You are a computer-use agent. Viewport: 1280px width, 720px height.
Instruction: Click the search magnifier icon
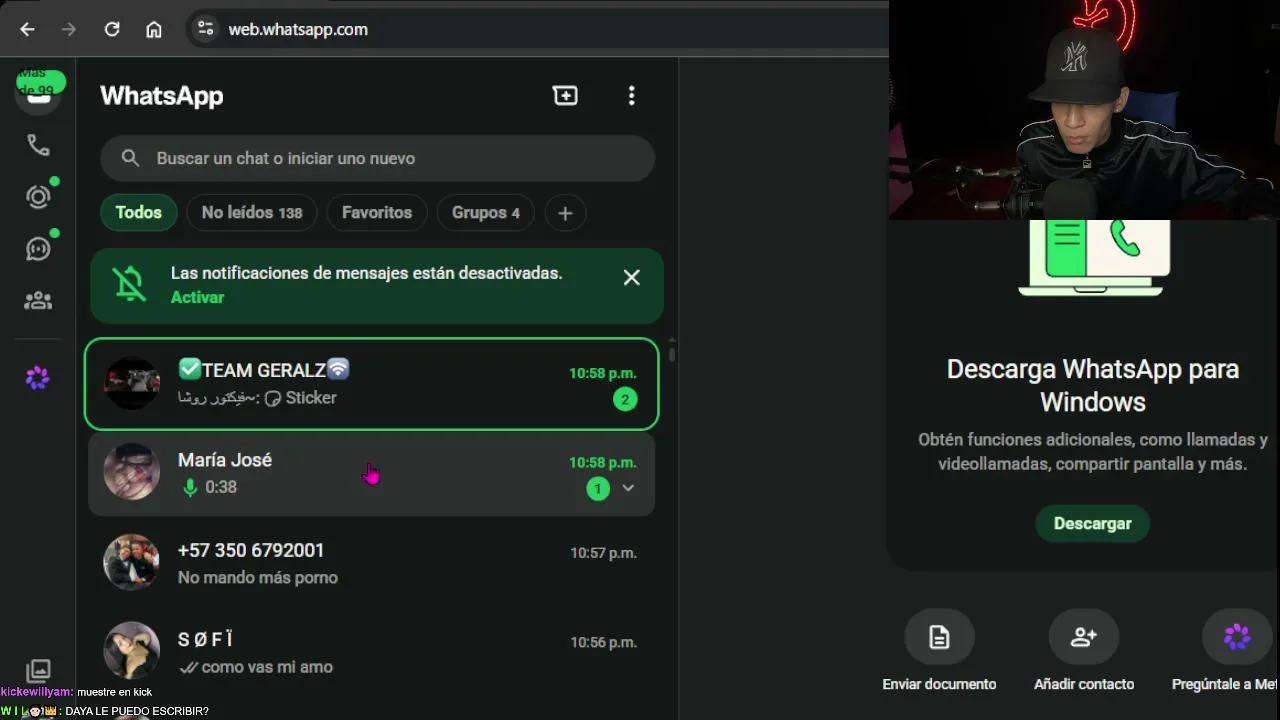click(130, 158)
